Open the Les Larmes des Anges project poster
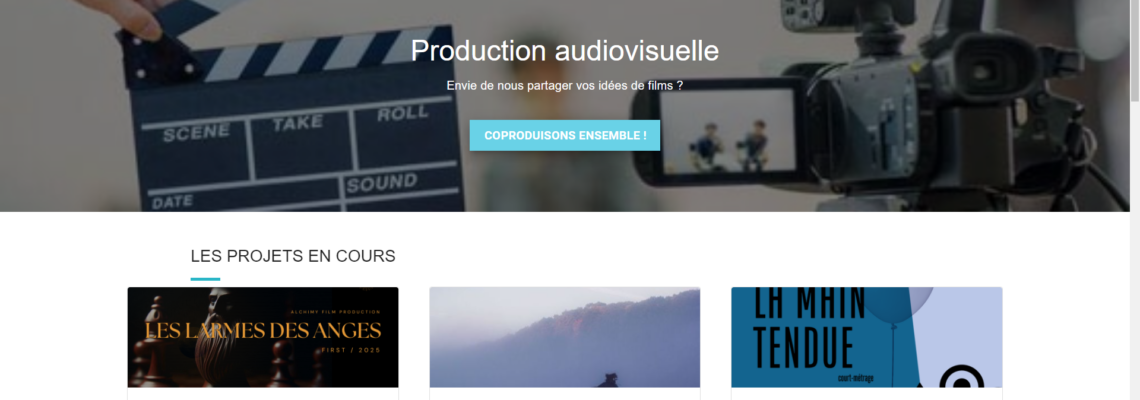Screen dimensions: 1140x400 click(x=263, y=337)
